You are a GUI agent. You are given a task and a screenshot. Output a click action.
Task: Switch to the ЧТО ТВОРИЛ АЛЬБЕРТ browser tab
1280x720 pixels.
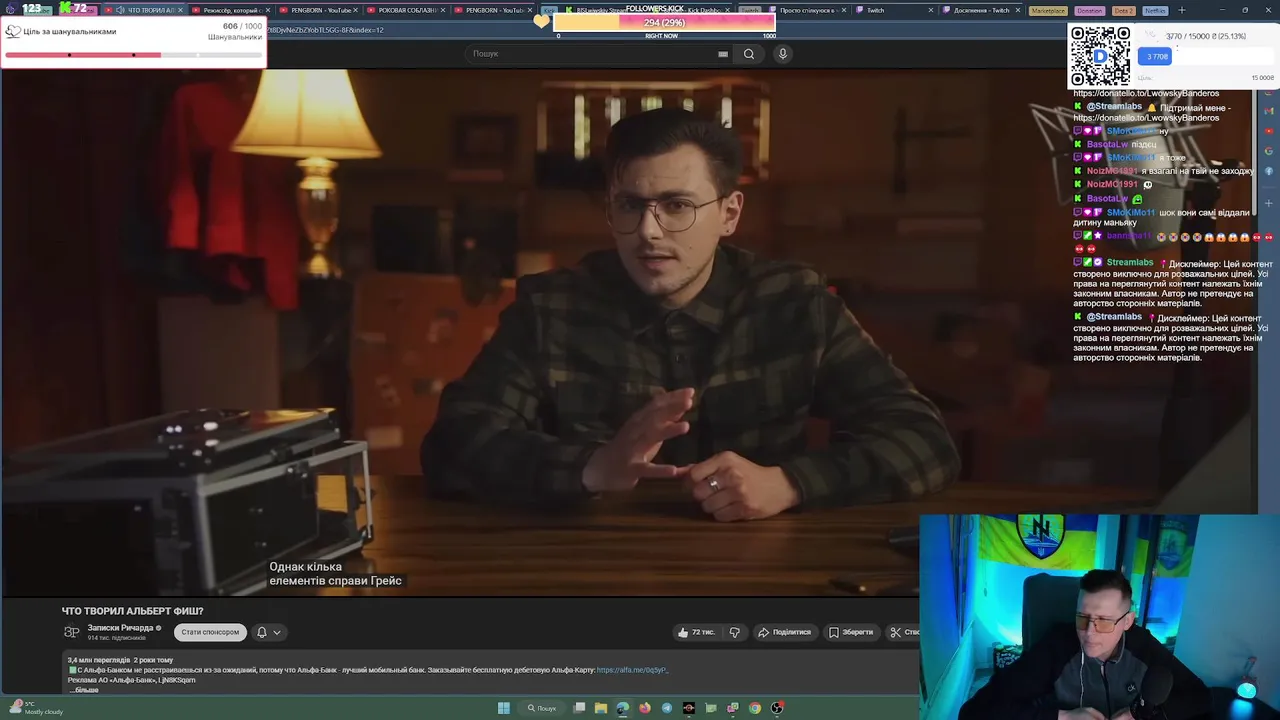tap(145, 10)
